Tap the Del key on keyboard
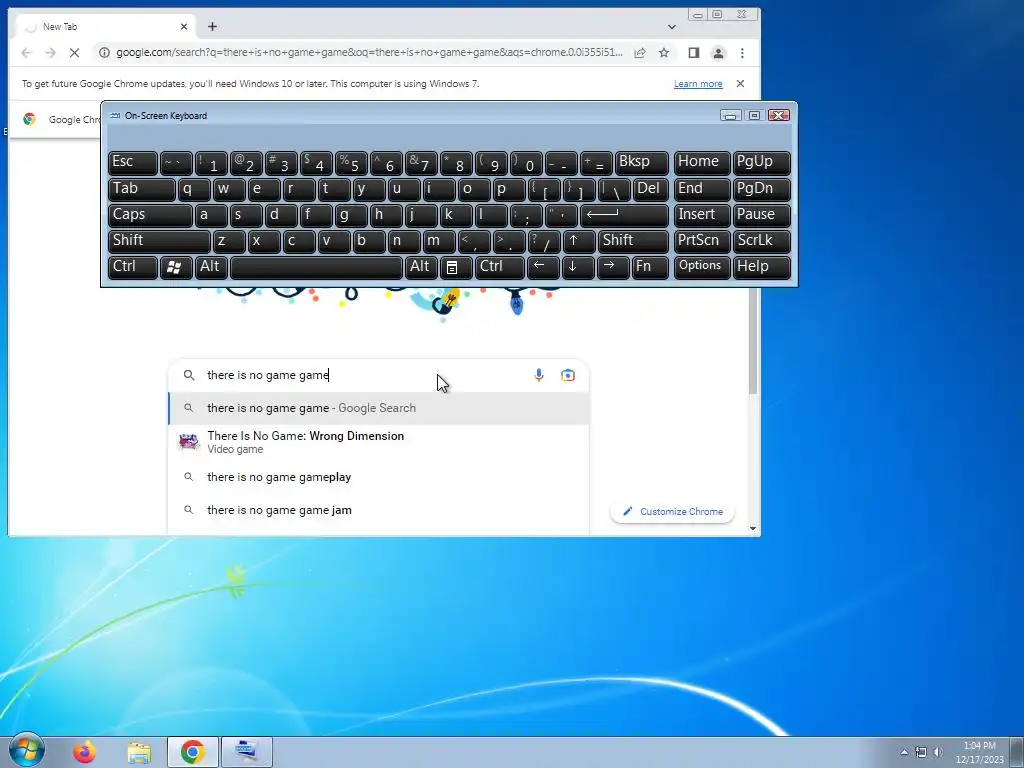 tap(650, 189)
